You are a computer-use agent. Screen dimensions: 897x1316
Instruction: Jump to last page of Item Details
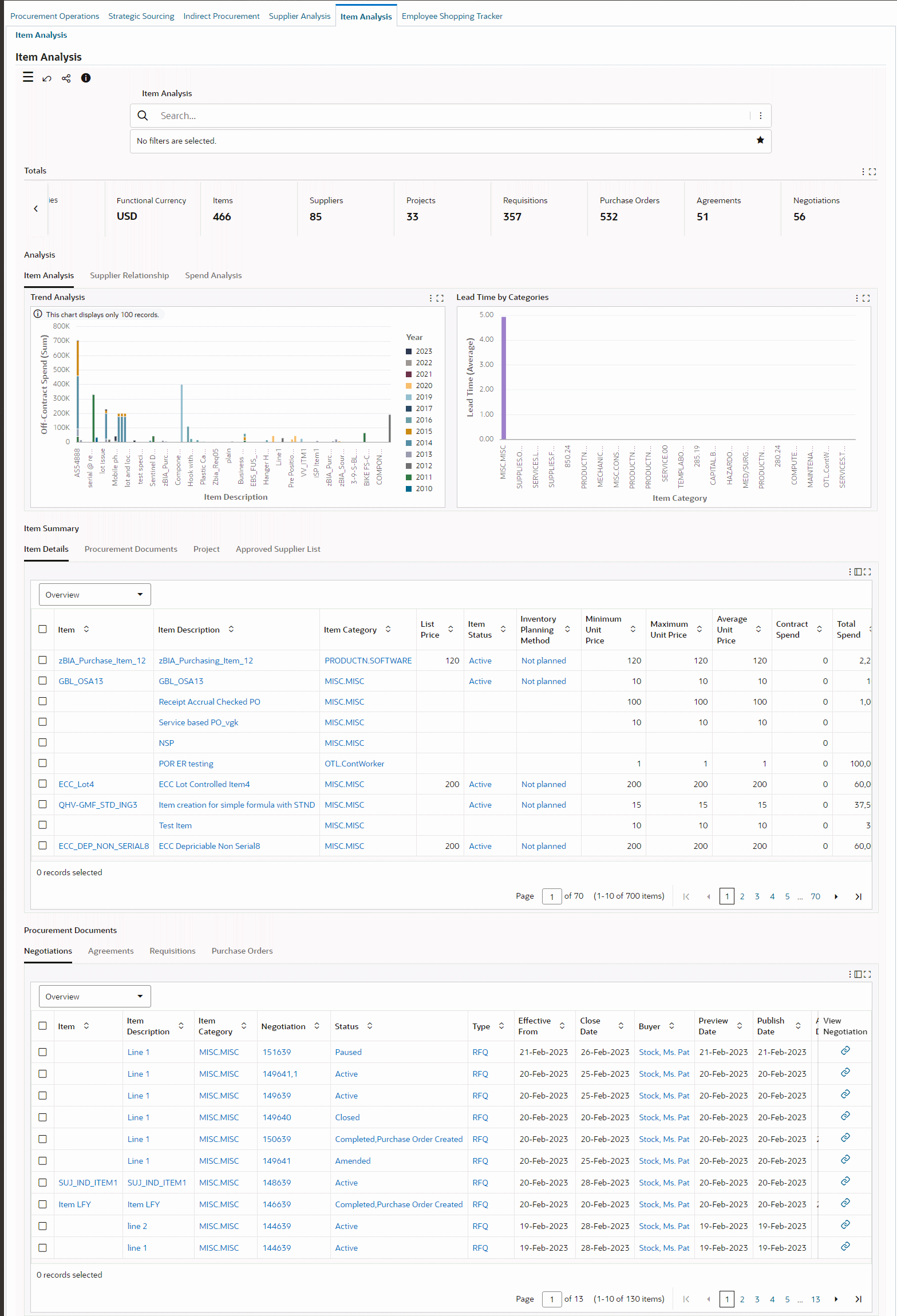[858, 896]
